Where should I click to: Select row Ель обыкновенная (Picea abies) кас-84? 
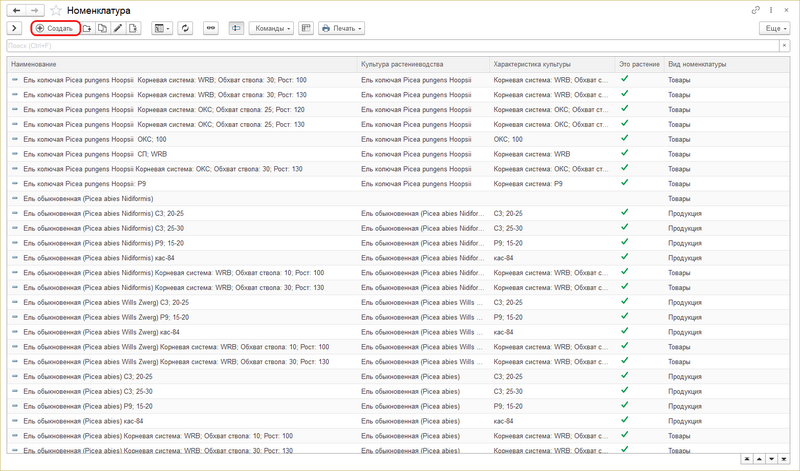click(398, 421)
